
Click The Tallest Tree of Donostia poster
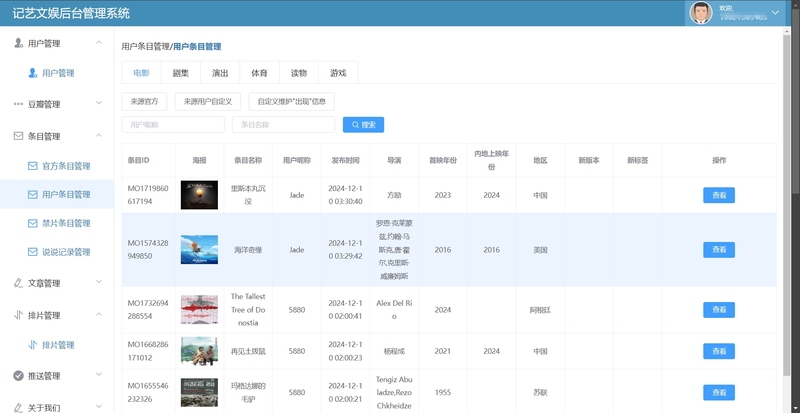[199, 309]
